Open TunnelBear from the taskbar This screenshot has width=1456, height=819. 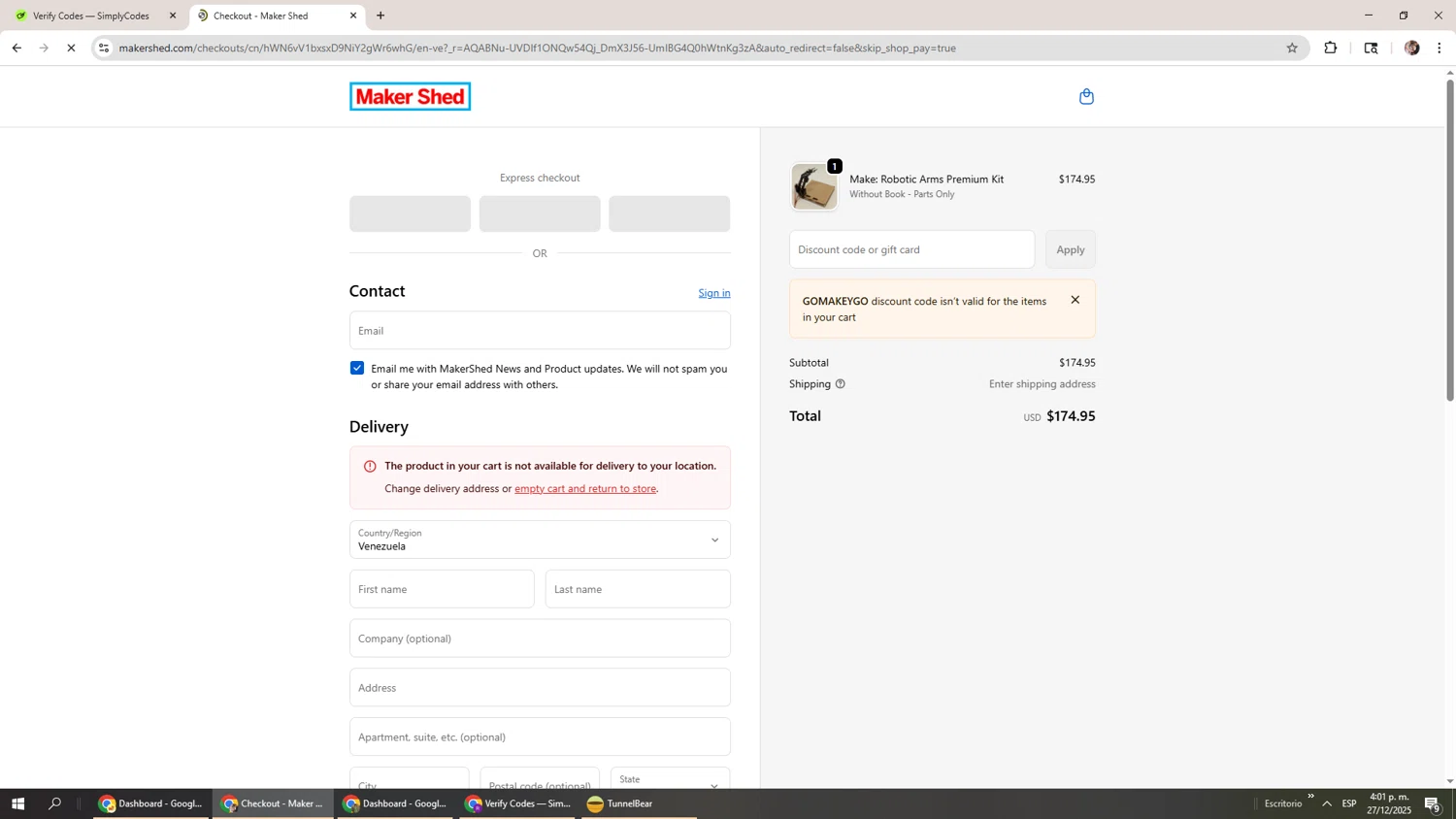(x=639, y=803)
